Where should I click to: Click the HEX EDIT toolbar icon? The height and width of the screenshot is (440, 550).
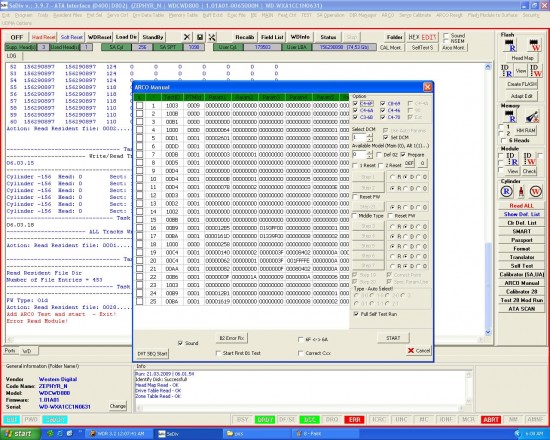click(422, 37)
